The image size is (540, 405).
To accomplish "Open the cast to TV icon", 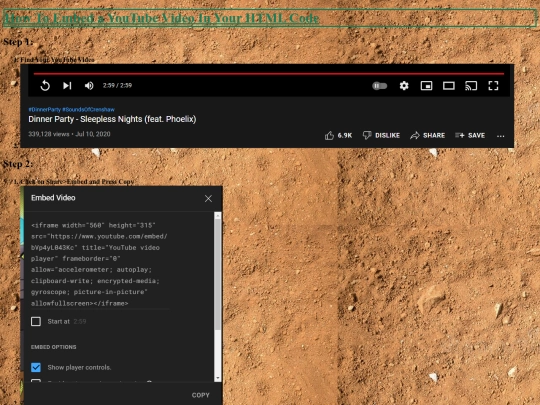I will point(471,85).
